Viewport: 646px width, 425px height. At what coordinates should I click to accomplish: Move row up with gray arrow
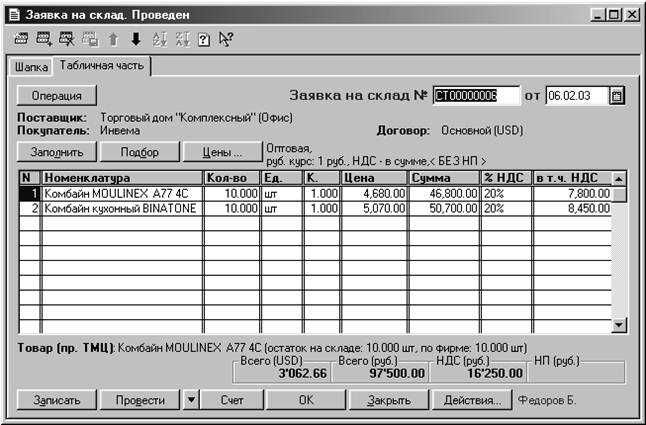[x=113, y=40]
